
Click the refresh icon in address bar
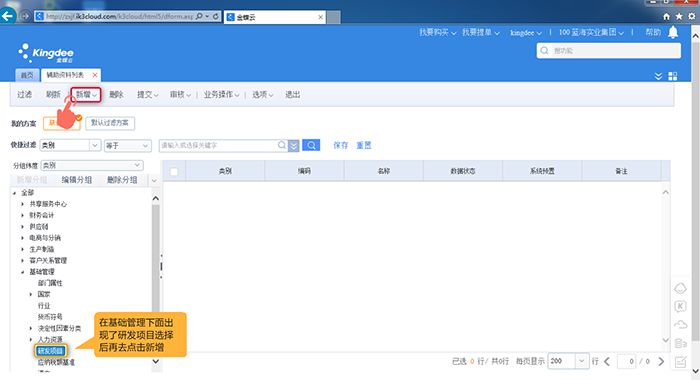point(216,17)
